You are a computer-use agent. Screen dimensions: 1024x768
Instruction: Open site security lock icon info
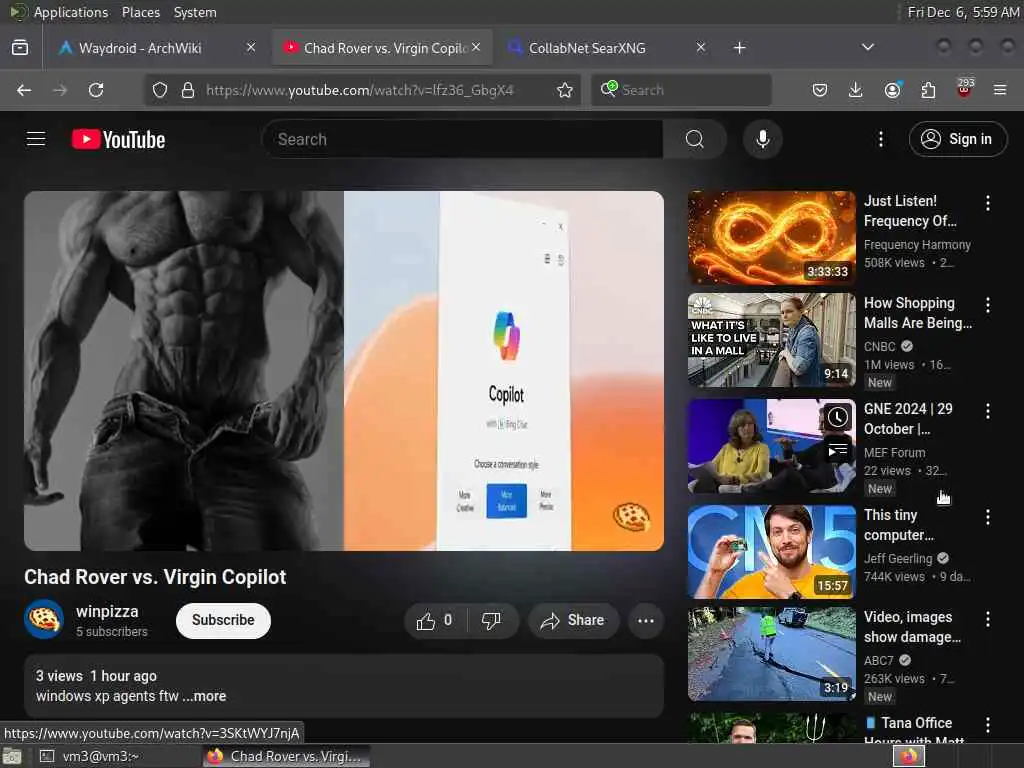click(x=187, y=90)
